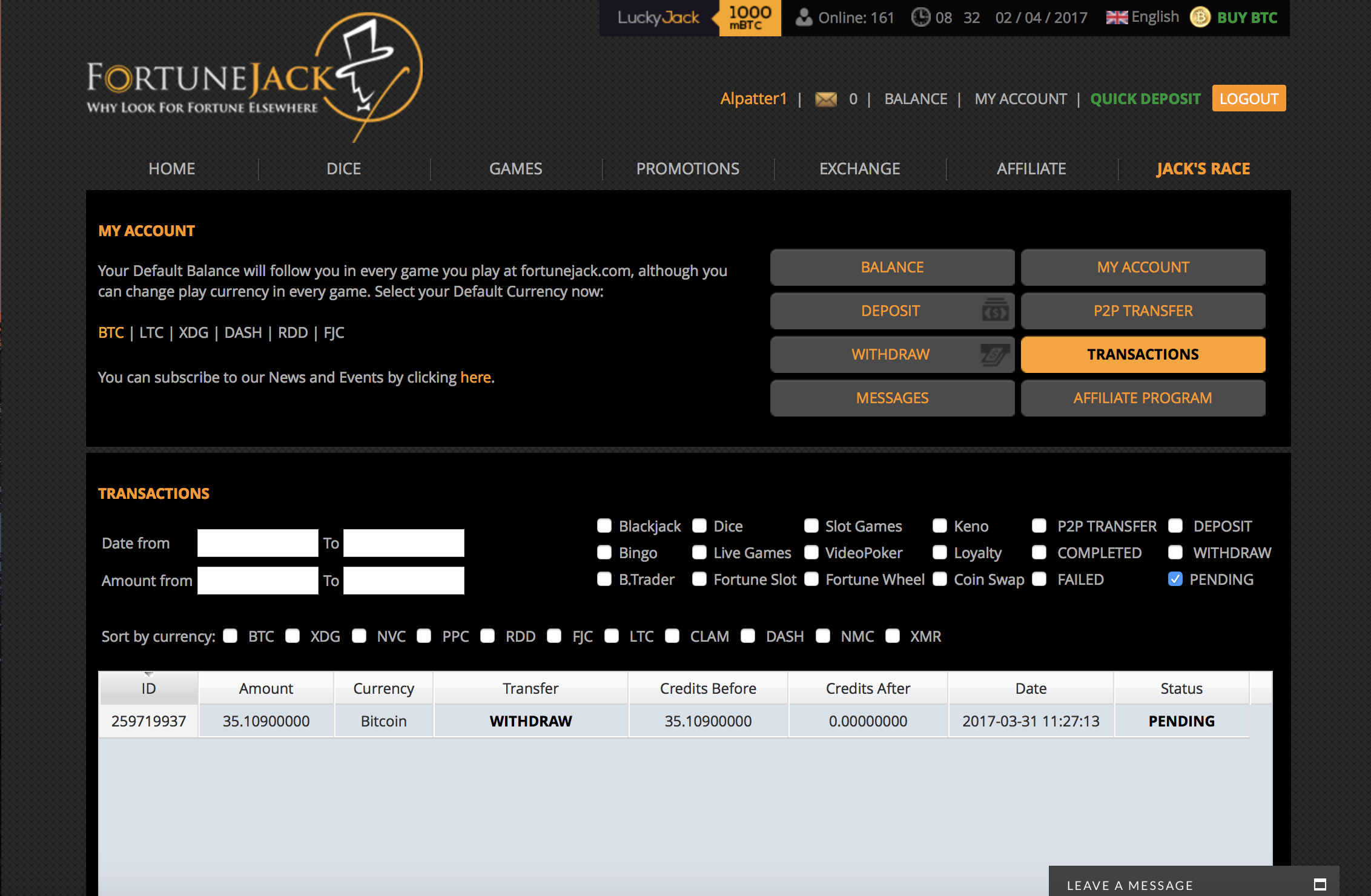Image resolution: width=1371 pixels, height=896 pixels.
Task: Check the Slot Games filter
Action: tap(811, 525)
